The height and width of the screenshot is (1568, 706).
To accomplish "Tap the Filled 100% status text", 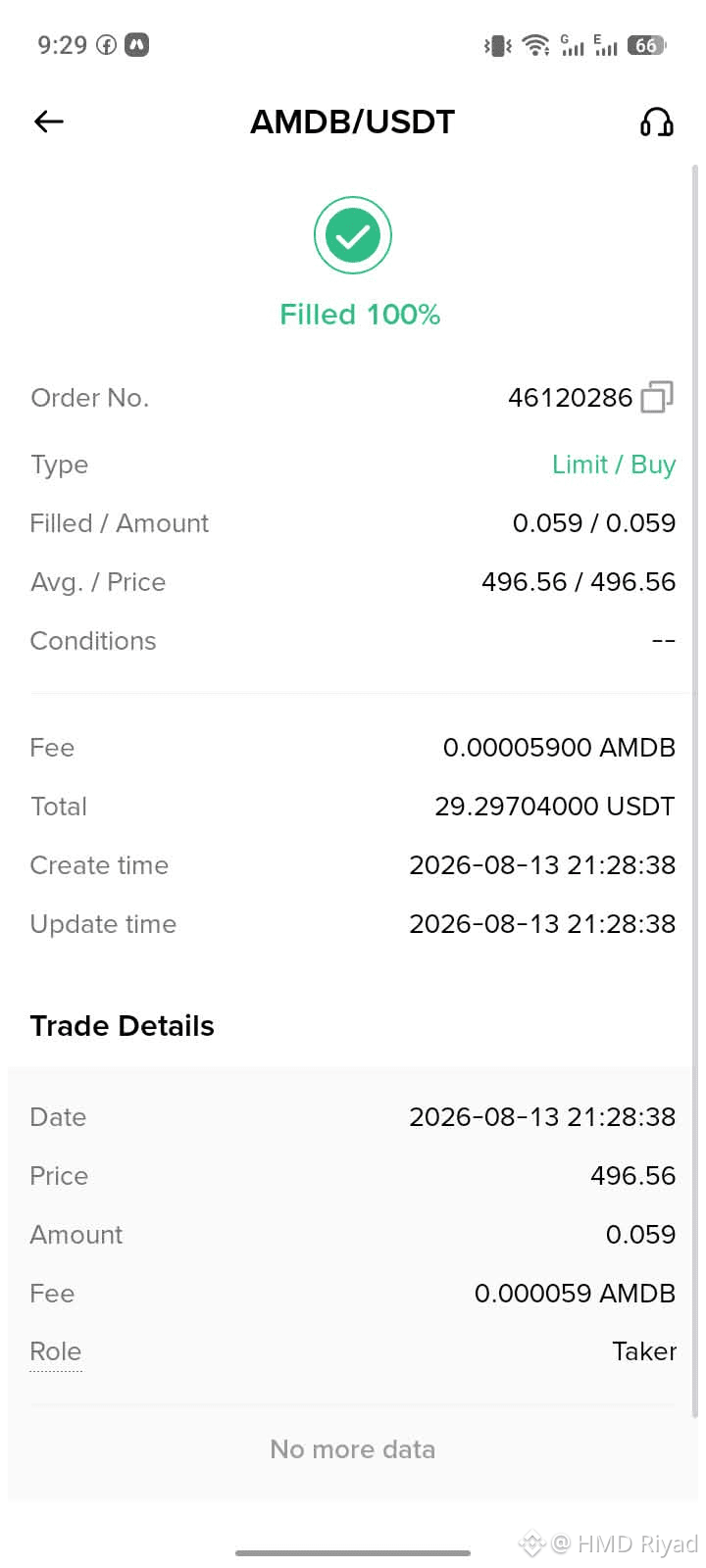I will [x=360, y=315].
